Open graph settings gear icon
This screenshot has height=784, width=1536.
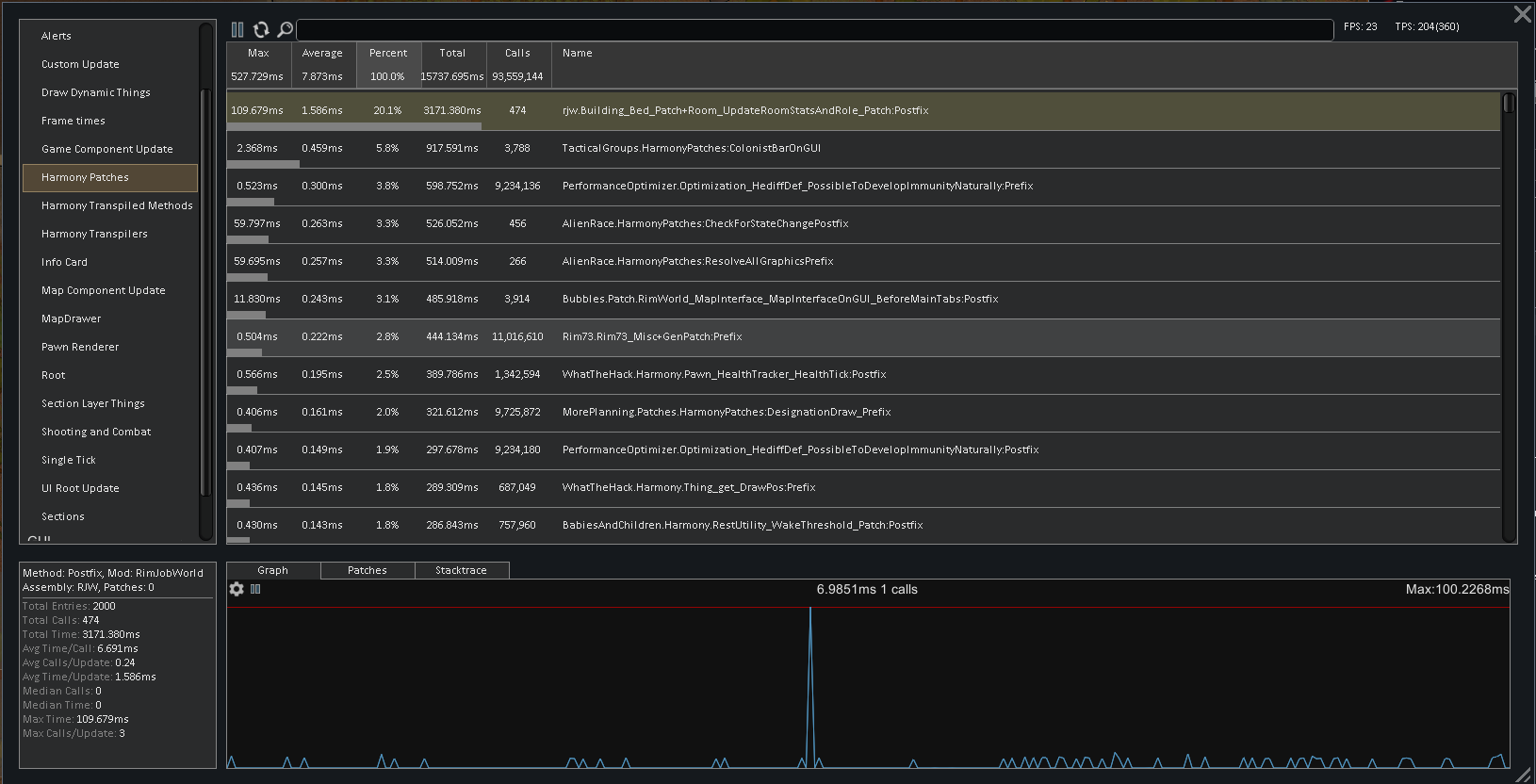237,589
